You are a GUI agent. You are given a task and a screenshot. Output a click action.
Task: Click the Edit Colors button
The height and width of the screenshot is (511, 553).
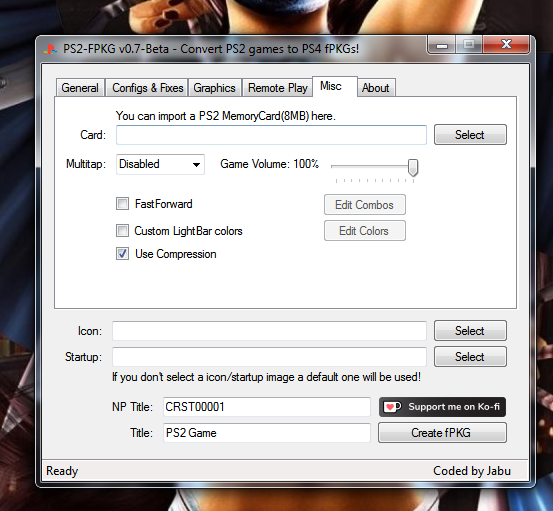click(x=365, y=231)
